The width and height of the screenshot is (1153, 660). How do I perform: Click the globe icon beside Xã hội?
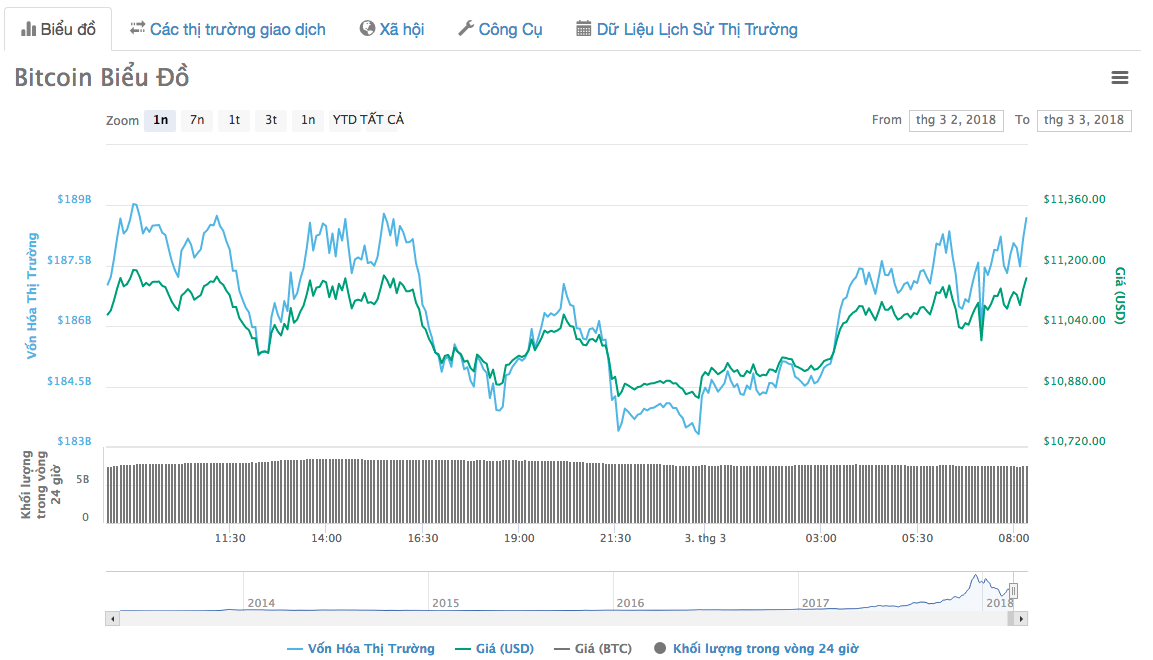367,29
